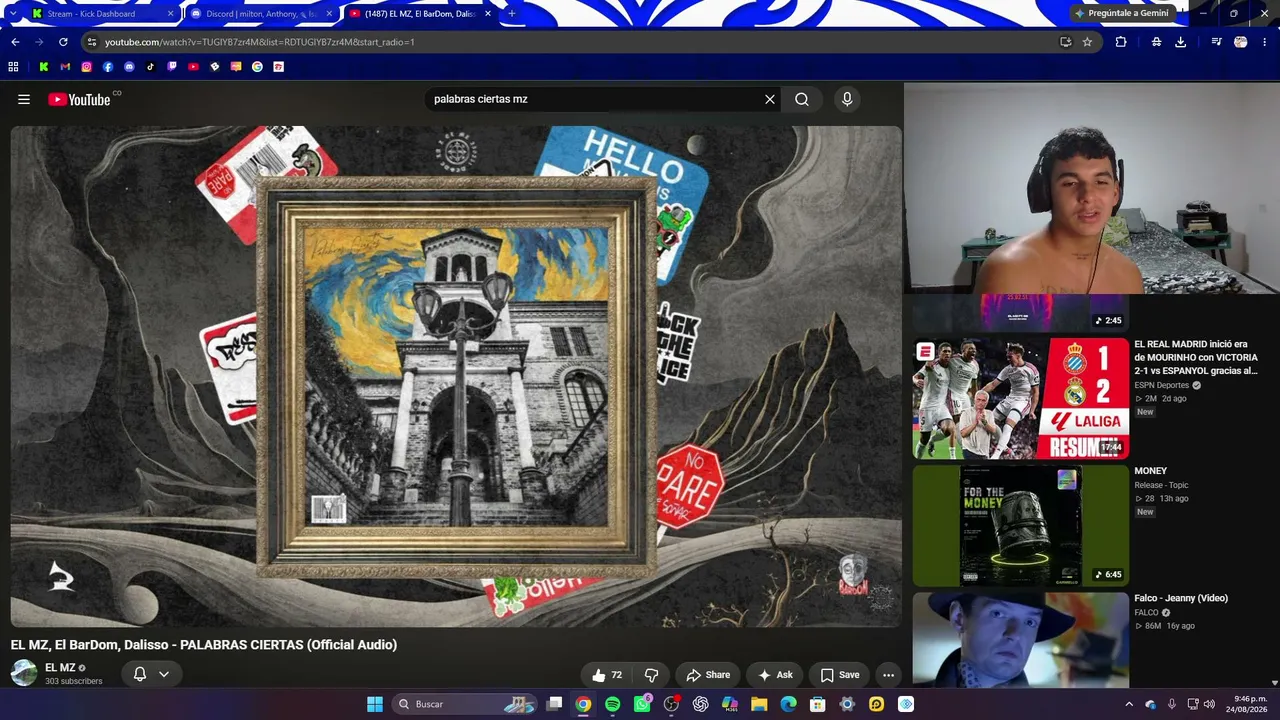Screen dimensions: 1280x720
Task: Go to YouTube home via the logo
Action: click(79, 99)
